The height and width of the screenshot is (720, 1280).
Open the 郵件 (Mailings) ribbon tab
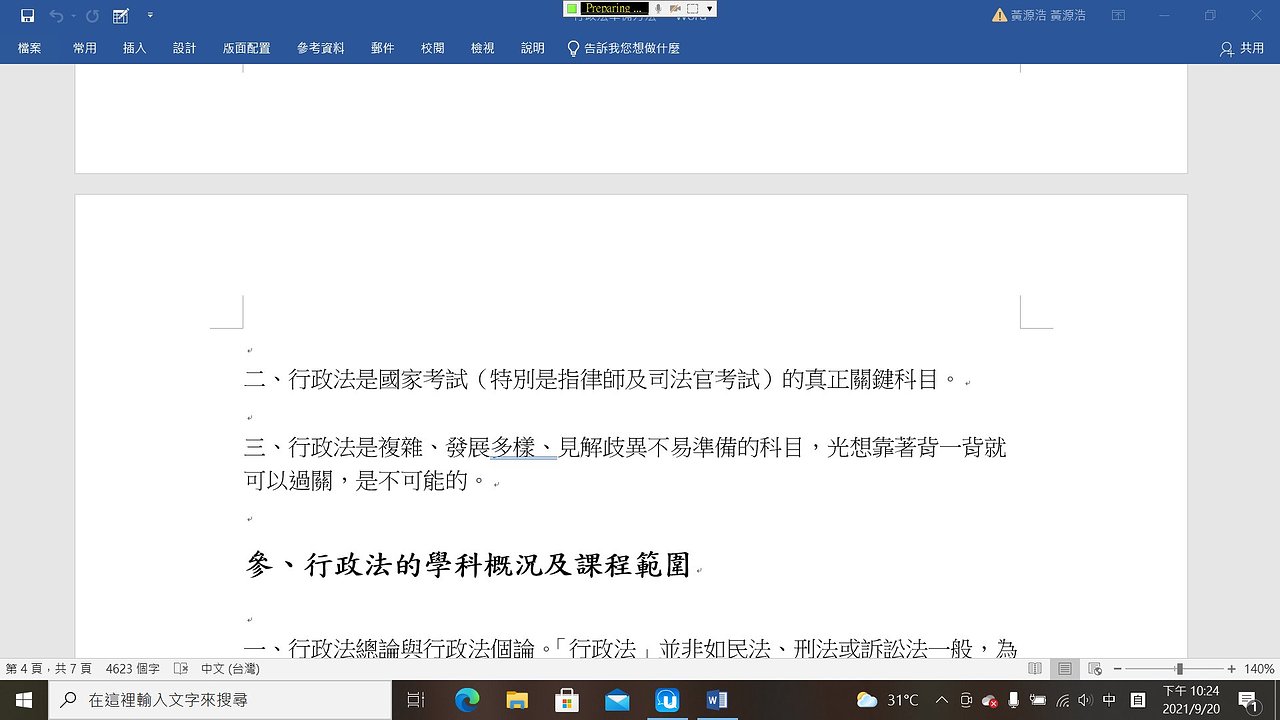(383, 48)
